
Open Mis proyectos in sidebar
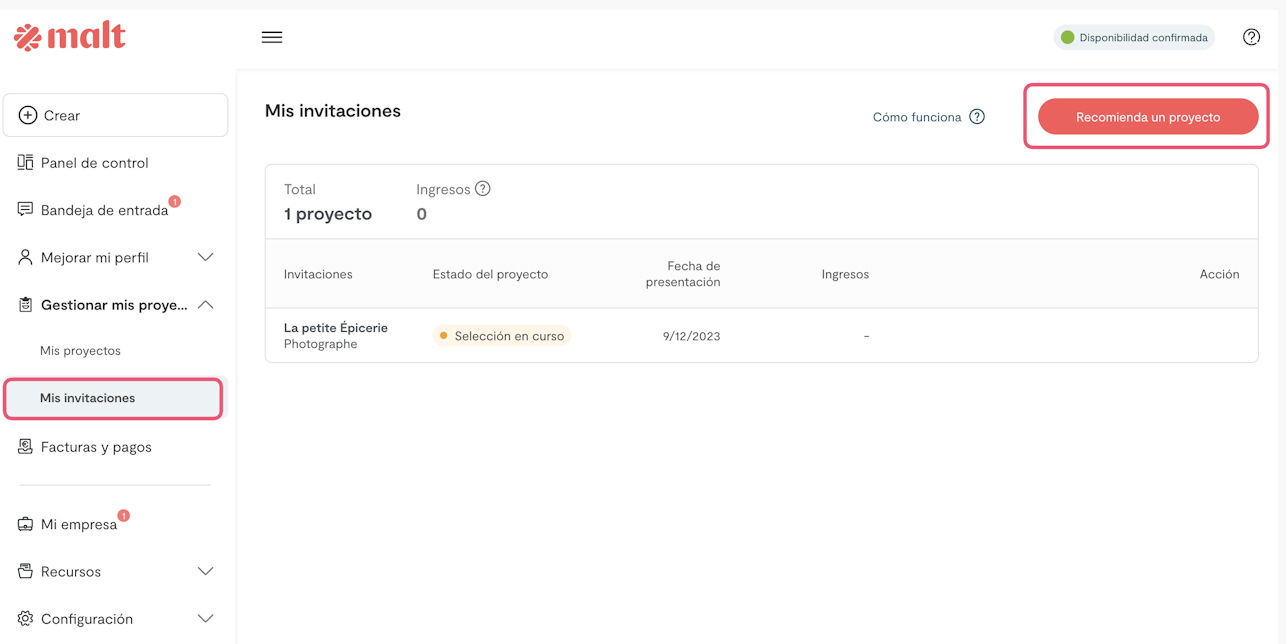pos(80,351)
